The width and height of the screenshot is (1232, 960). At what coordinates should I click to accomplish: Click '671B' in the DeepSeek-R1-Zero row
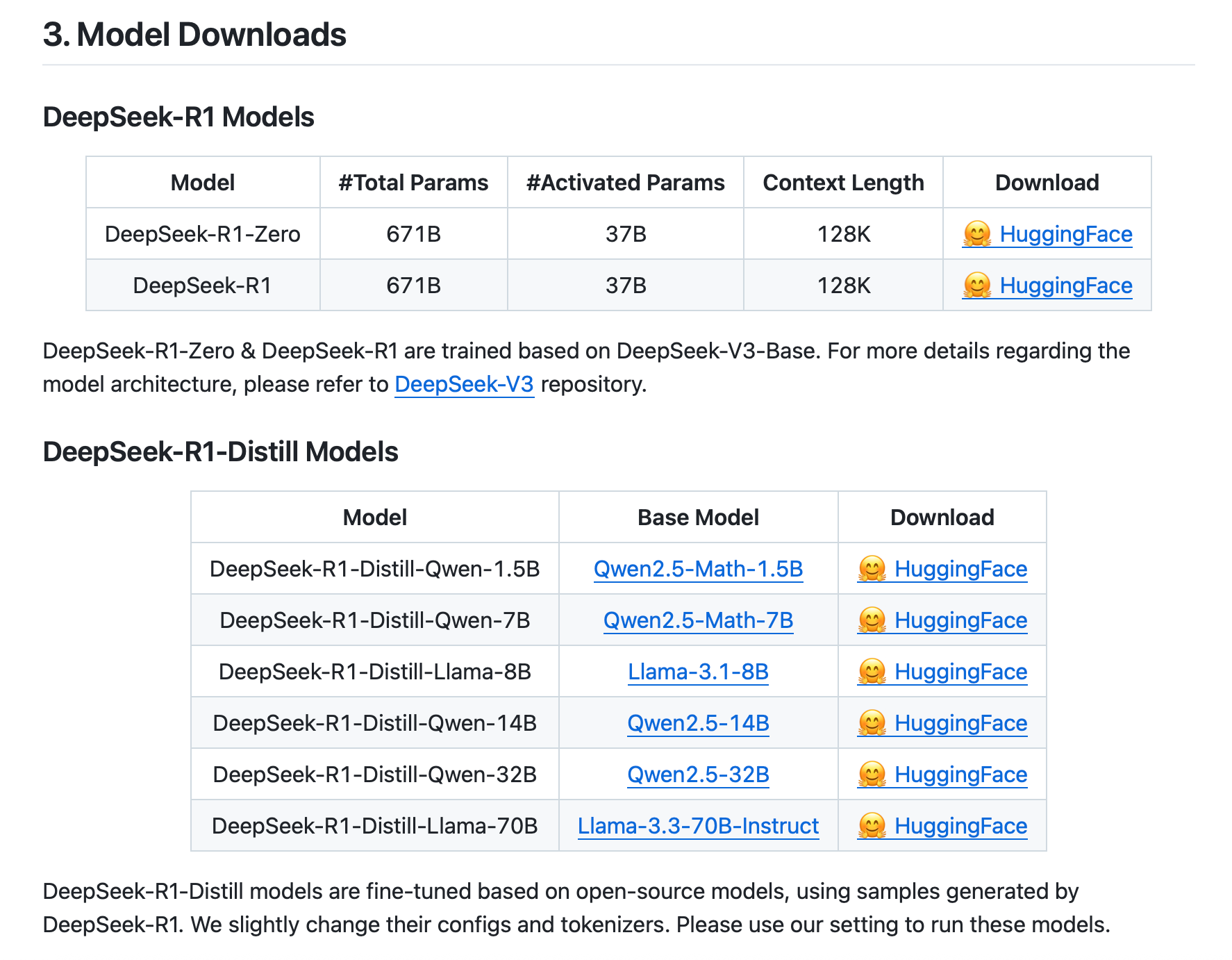coord(413,234)
